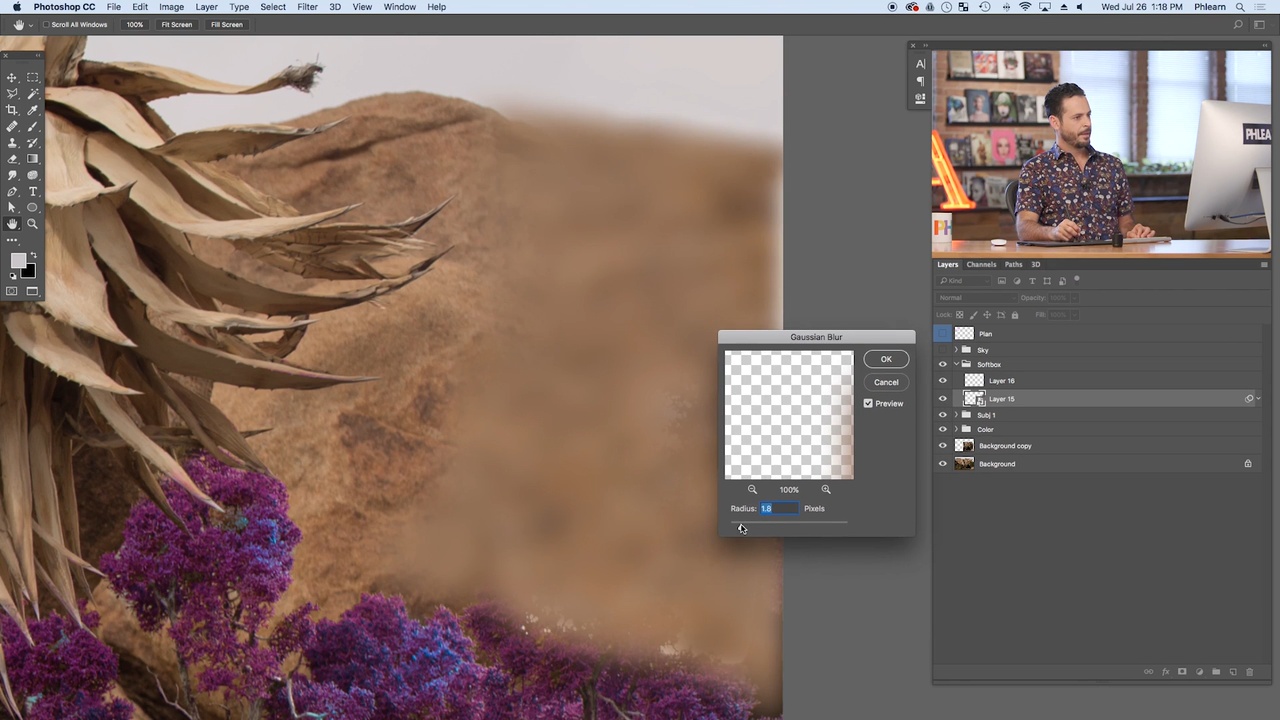Click the Fit Screen button
The image size is (1280, 720).
177,24
